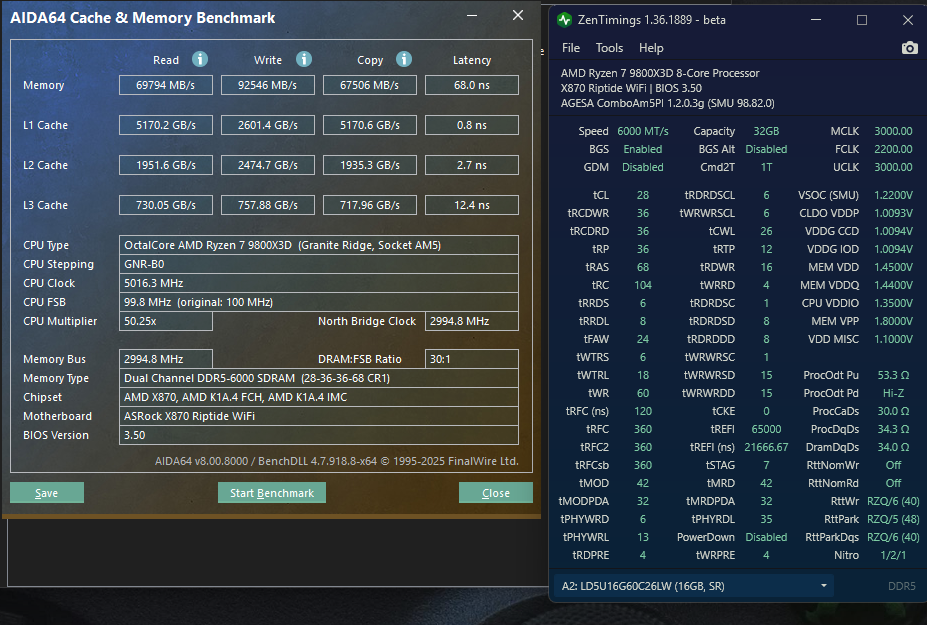Click the Save button in AIDA64

tap(47, 493)
